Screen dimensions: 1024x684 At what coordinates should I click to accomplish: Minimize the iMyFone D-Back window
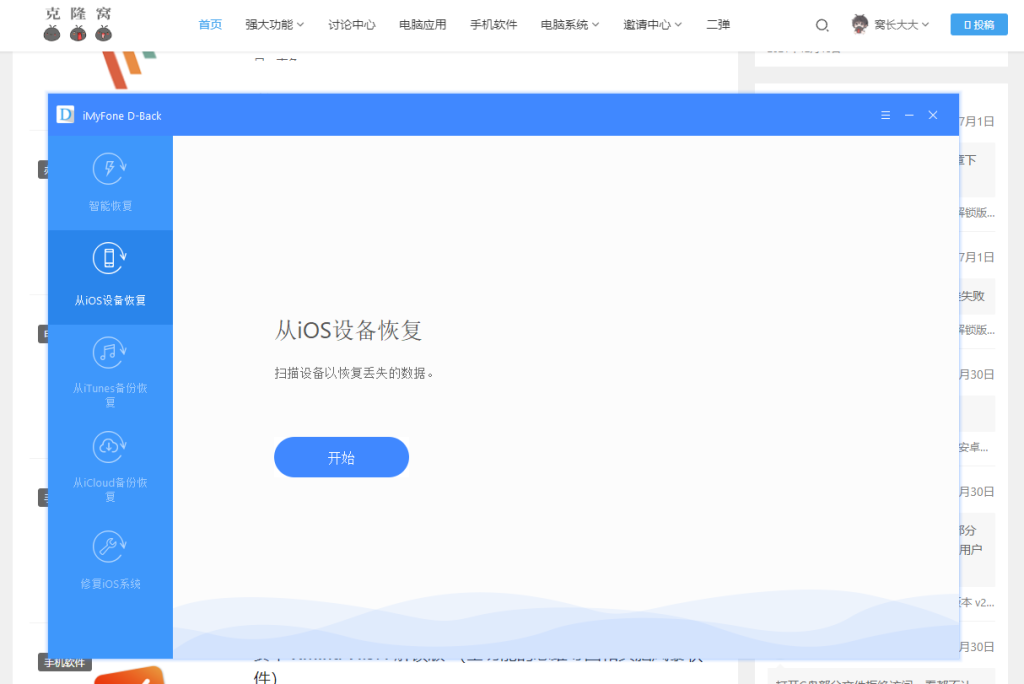[x=909, y=115]
